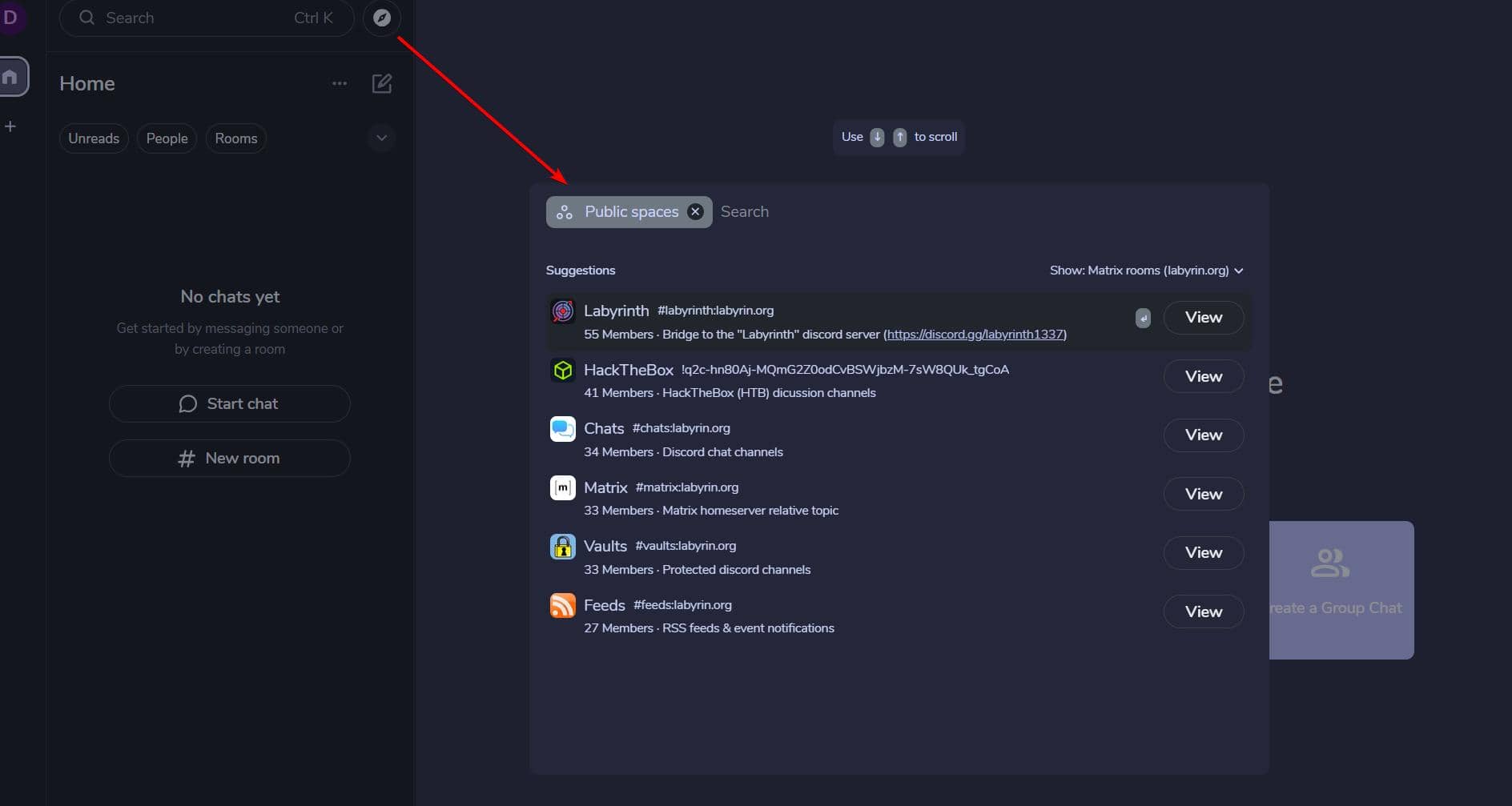This screenshot has width=1512, height=806.
Task: Click the "Vaults" room name
Action: (x=605, y=546)
